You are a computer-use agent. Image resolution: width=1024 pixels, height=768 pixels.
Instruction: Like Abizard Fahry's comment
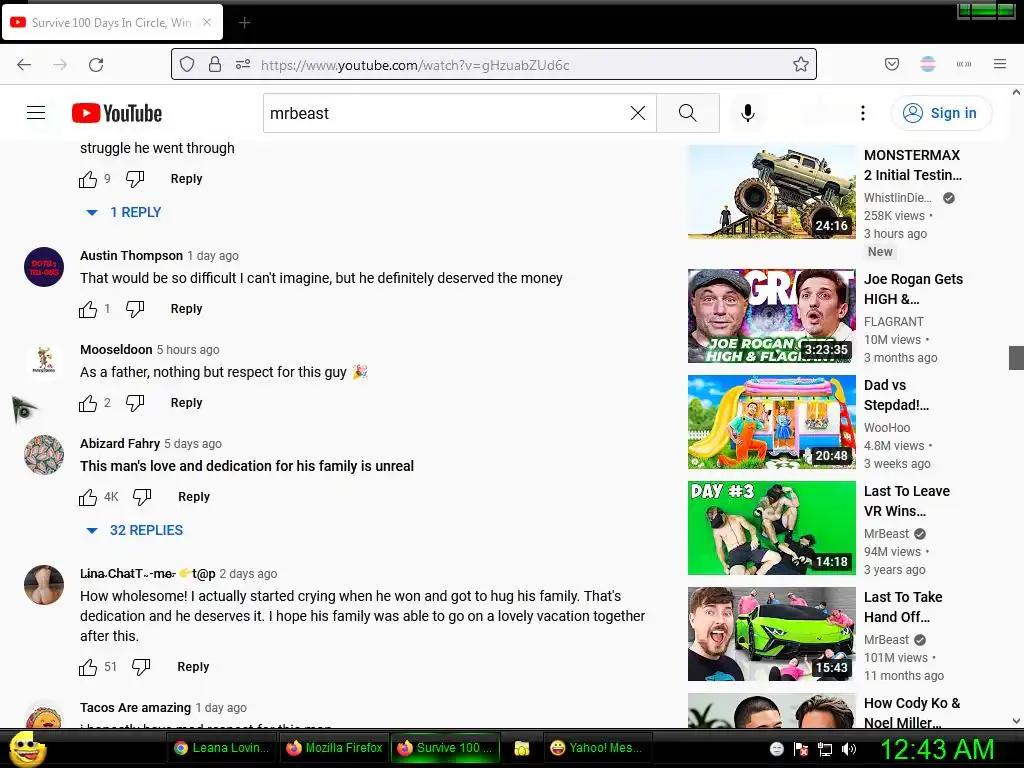pos(88,497)
